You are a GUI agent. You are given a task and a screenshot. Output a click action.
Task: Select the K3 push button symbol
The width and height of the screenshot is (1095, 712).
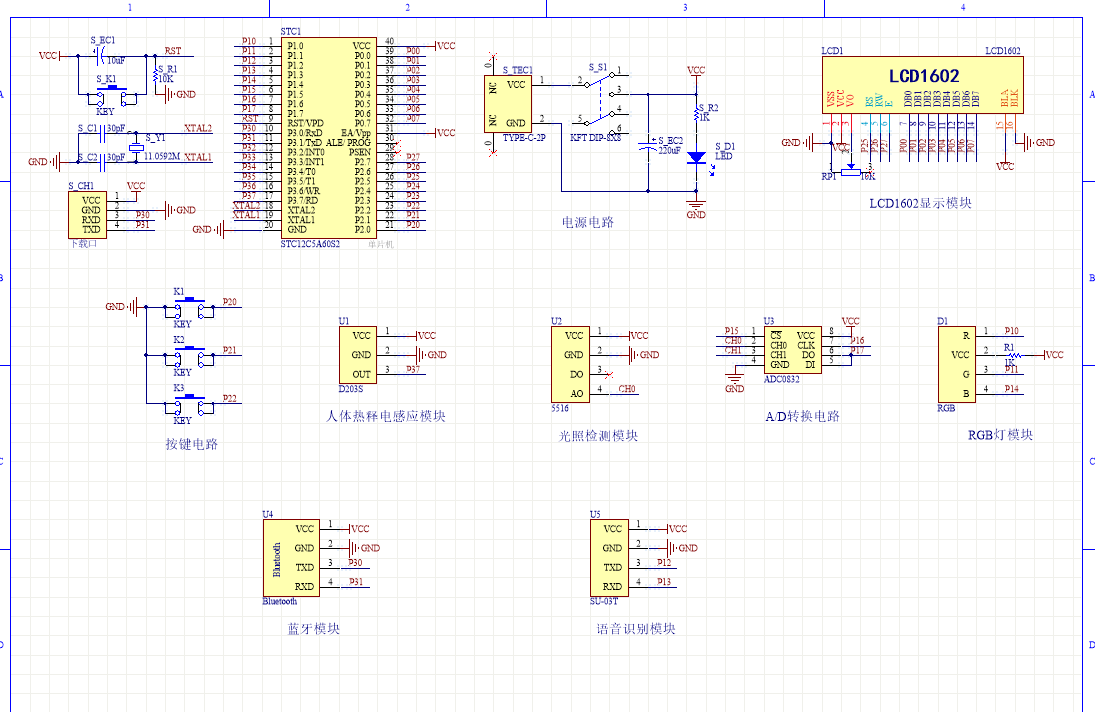pyautogui.click(x=190, y=403)
